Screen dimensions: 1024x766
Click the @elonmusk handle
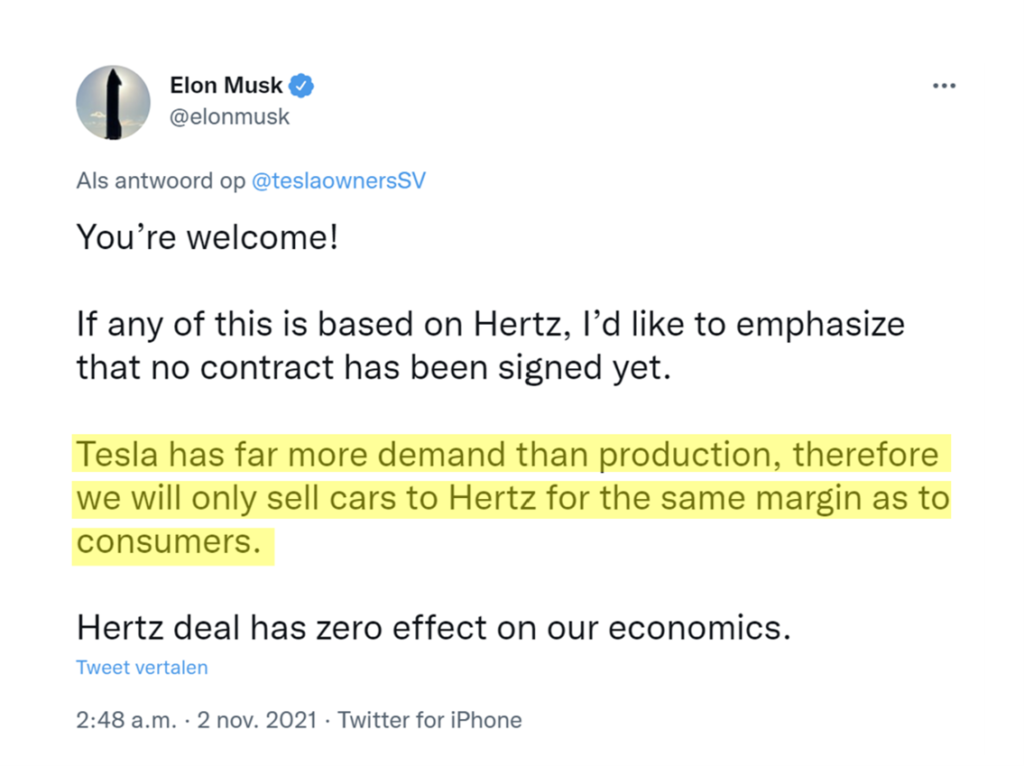coord(229,117)
